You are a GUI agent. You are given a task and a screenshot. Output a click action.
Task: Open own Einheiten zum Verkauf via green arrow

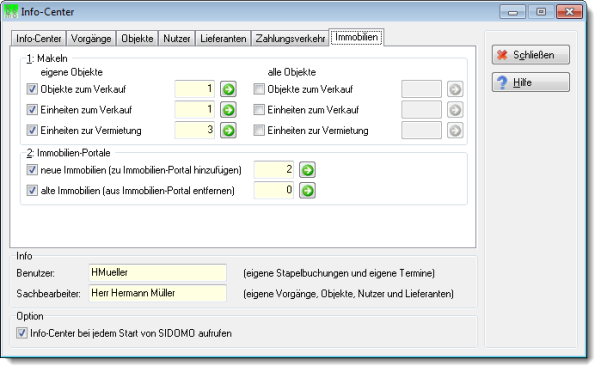[228, 110]
